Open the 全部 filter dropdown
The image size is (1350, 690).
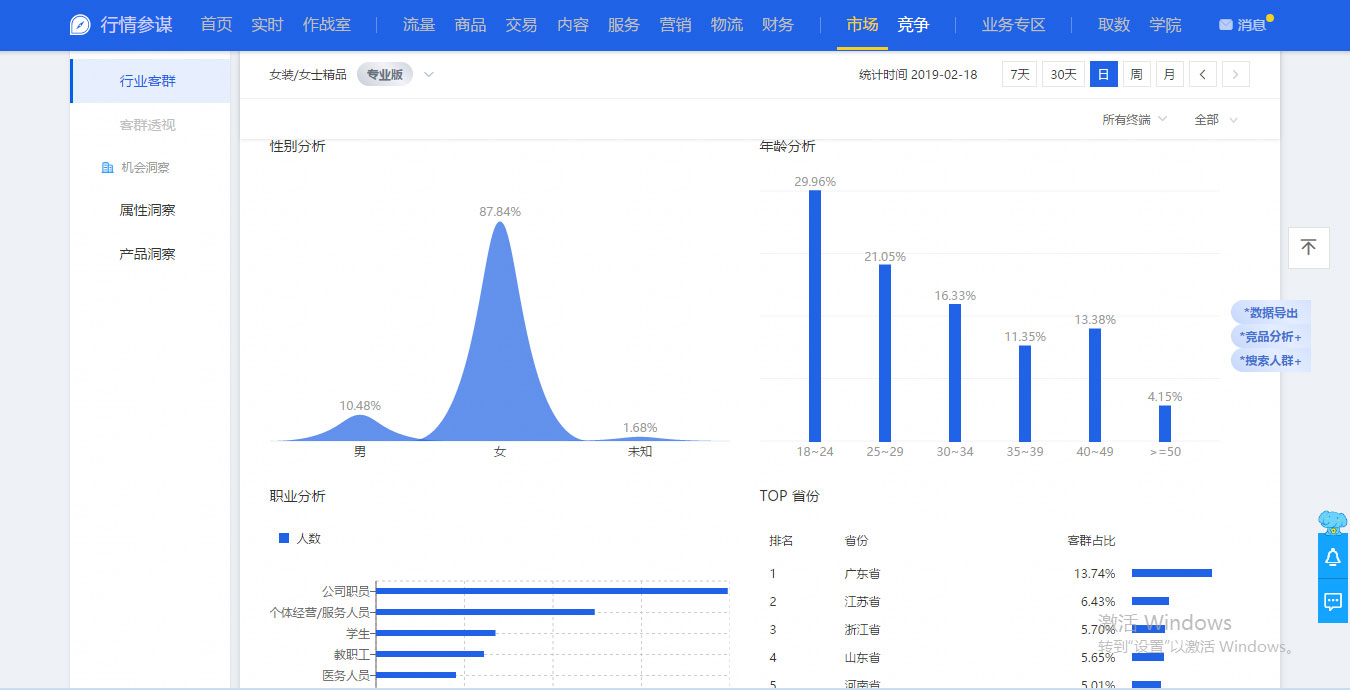(x=1215, y=120)
